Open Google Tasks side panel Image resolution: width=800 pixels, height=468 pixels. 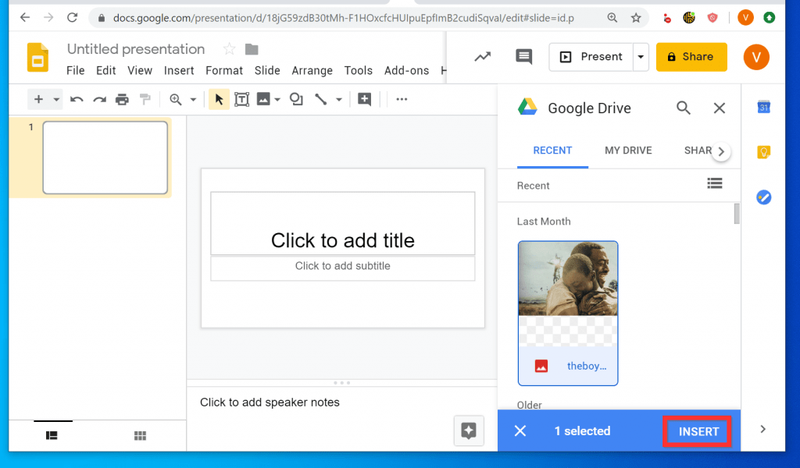click(764, 197)
